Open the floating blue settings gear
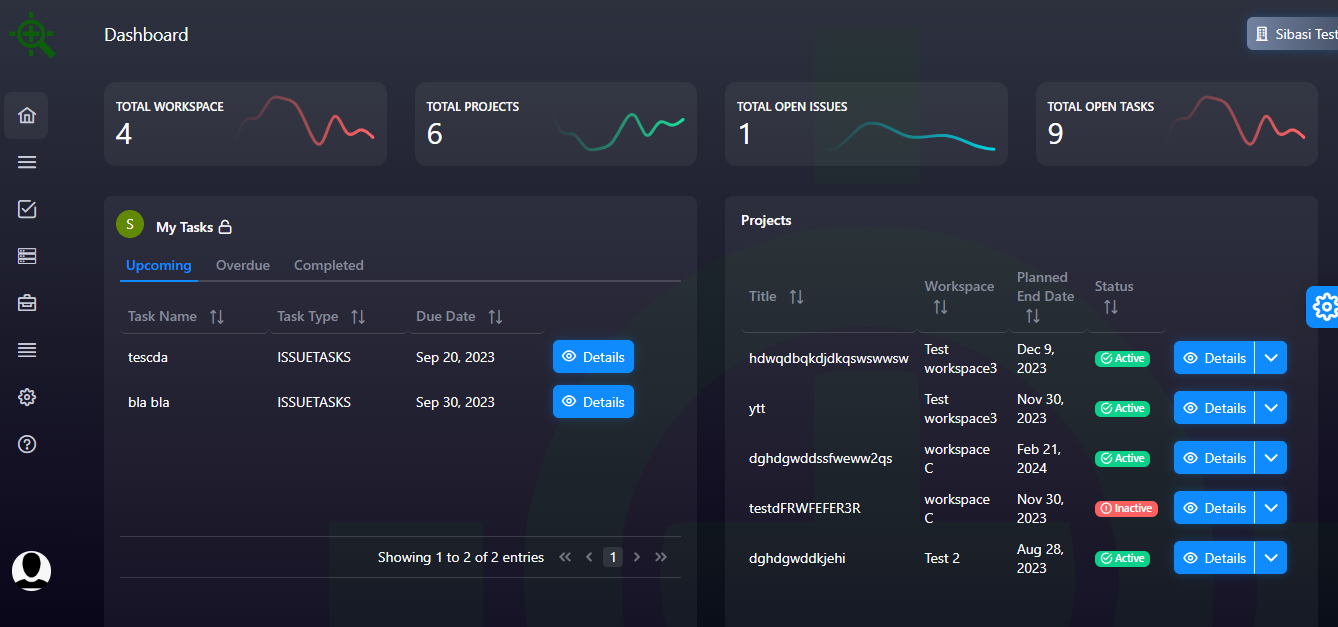Viewport: 1338px width, 627px height. pyautogui.click(x=1324, y=307)
